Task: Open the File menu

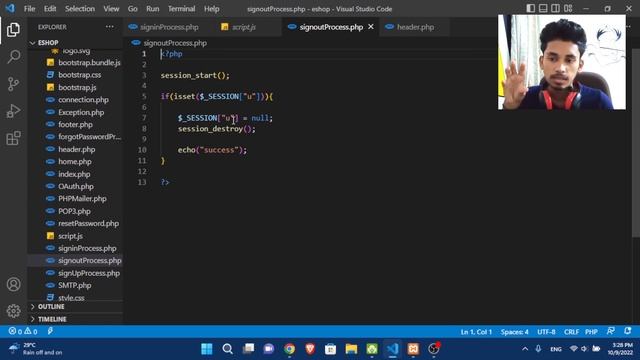Action: point(29,9)
